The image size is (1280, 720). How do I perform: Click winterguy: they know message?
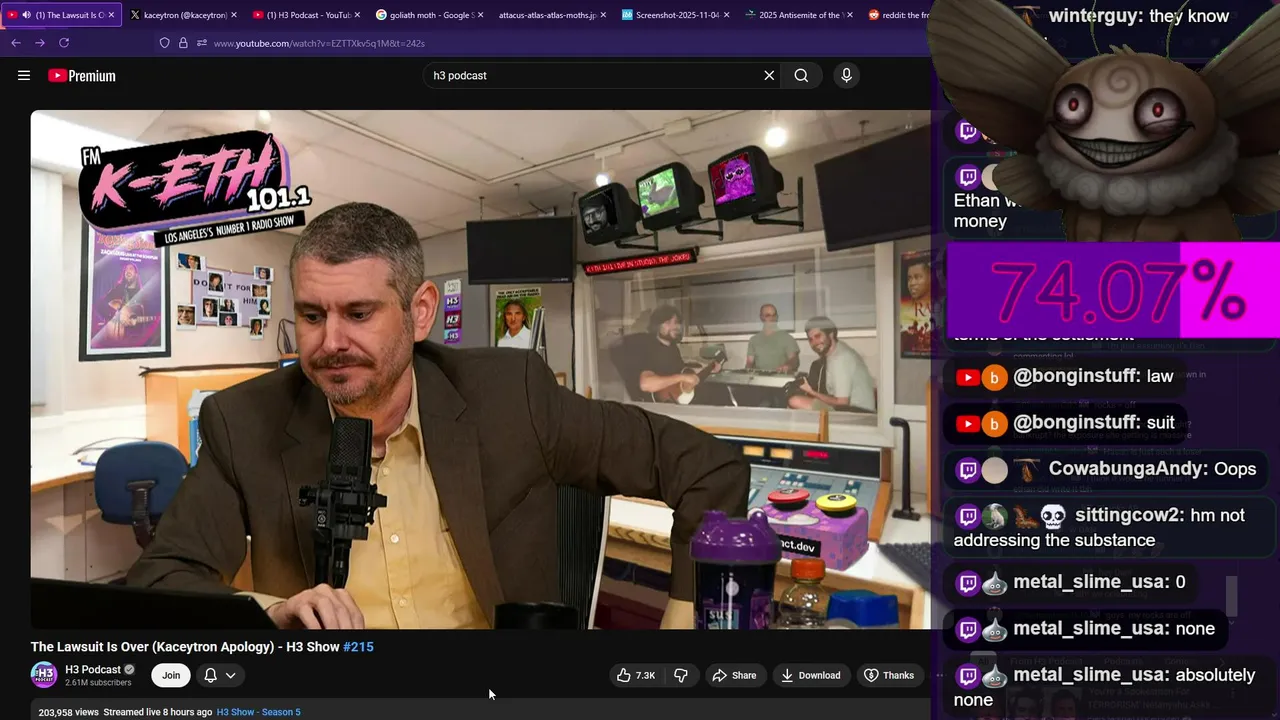pos(1139,15)
